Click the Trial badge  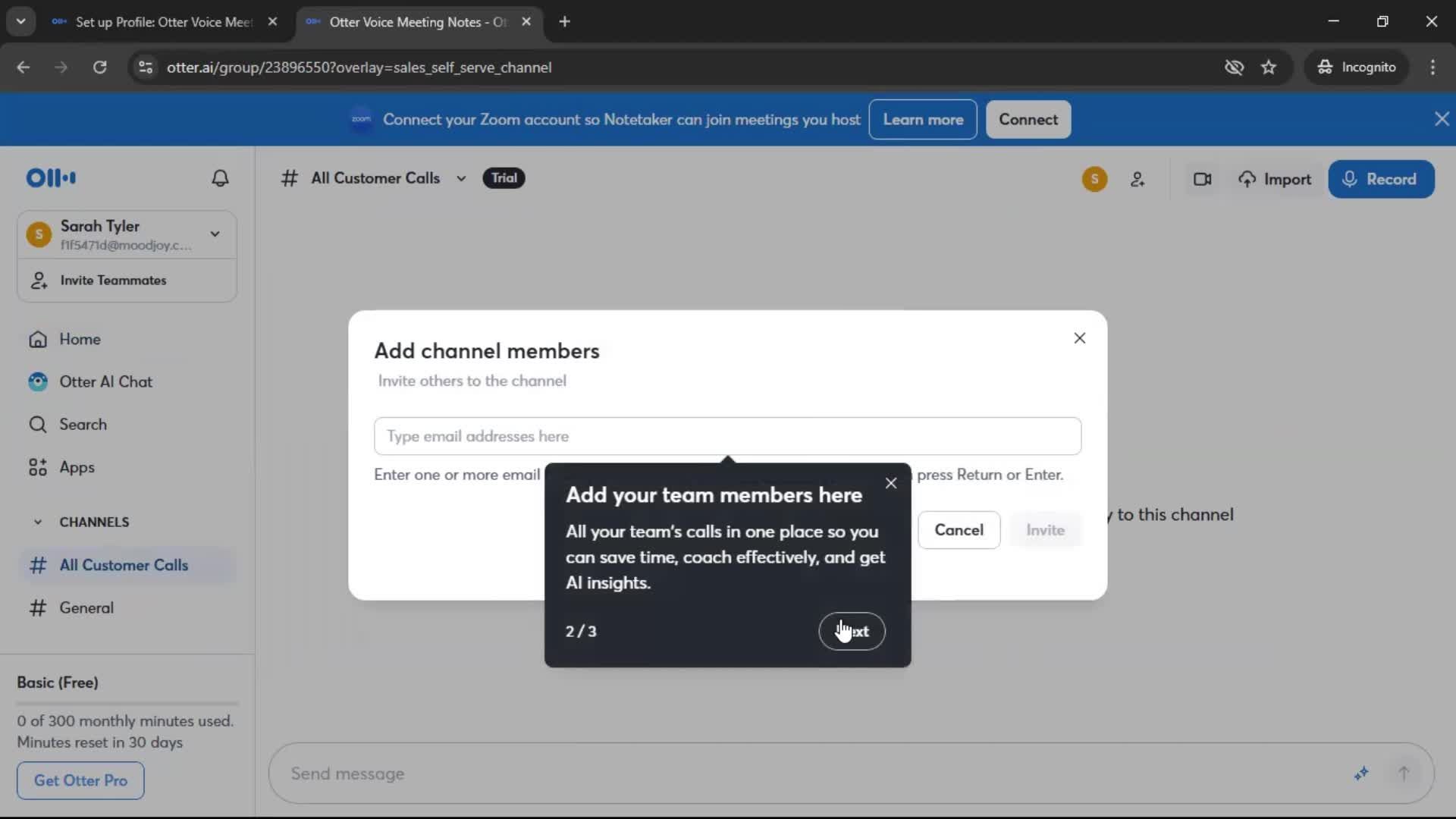pyautogui.click(x=504, y=178)
